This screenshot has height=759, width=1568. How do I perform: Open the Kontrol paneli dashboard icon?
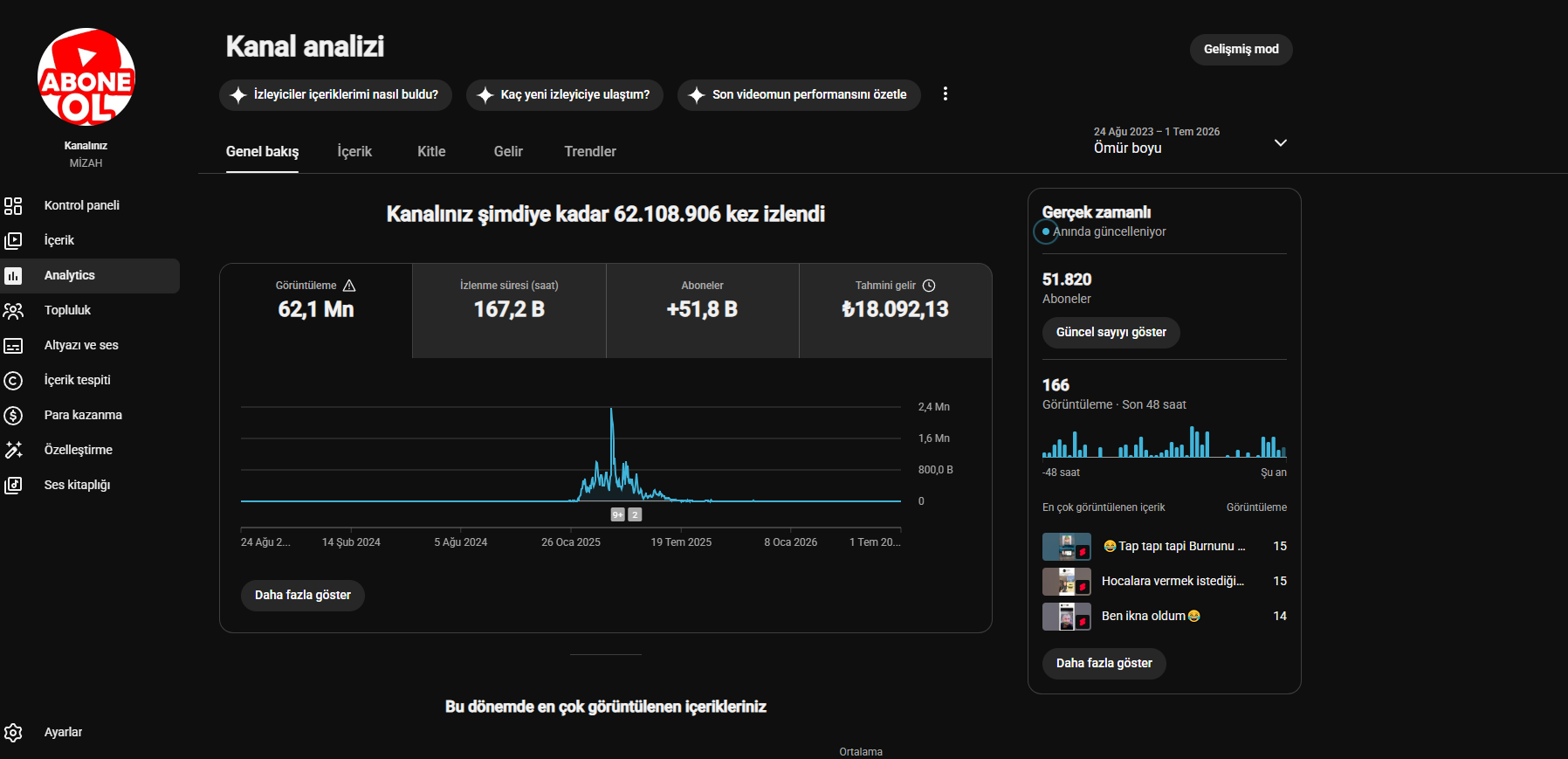click(13, 205)
